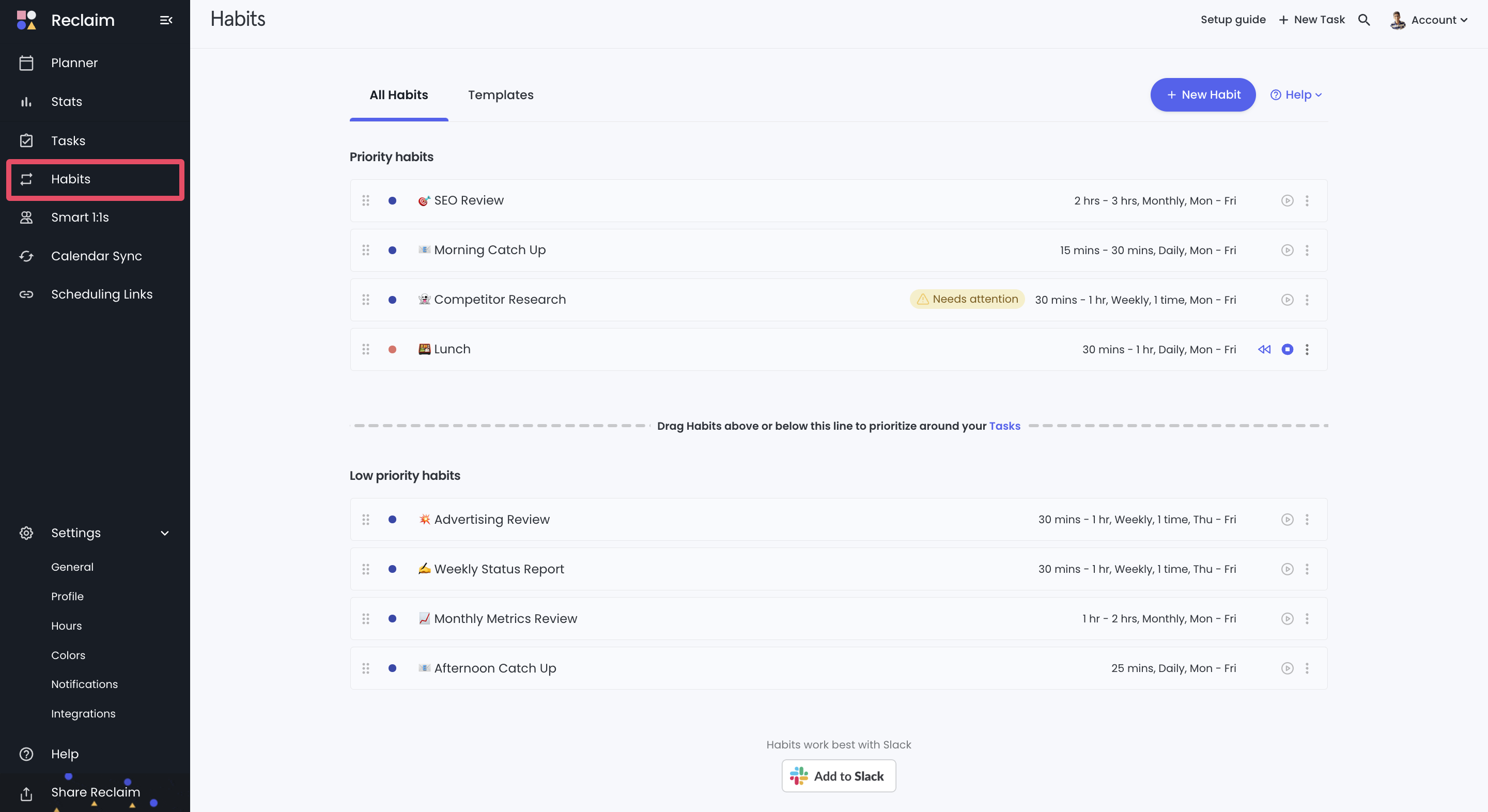Open Hours settings
Screen dimensions: 1488x812
tap(67, 626)
